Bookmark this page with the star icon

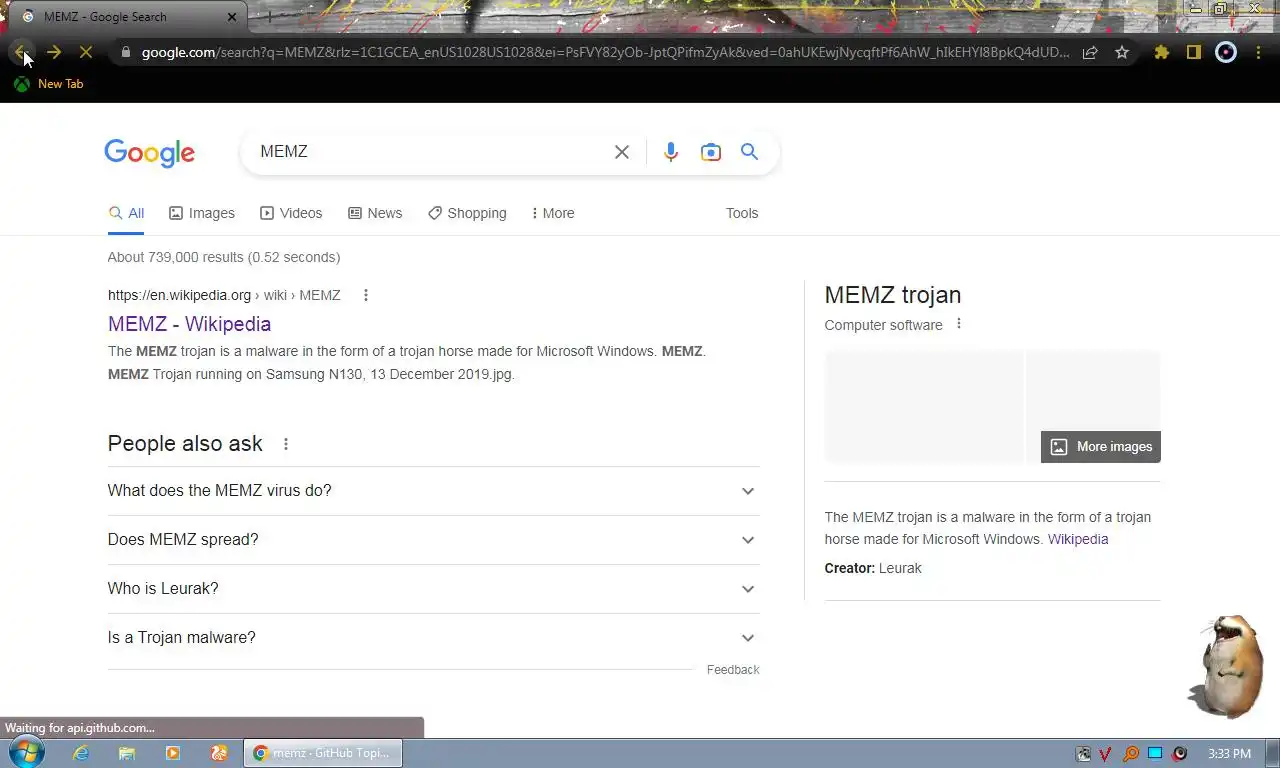pyautogui.click(x=1122, y=52)
